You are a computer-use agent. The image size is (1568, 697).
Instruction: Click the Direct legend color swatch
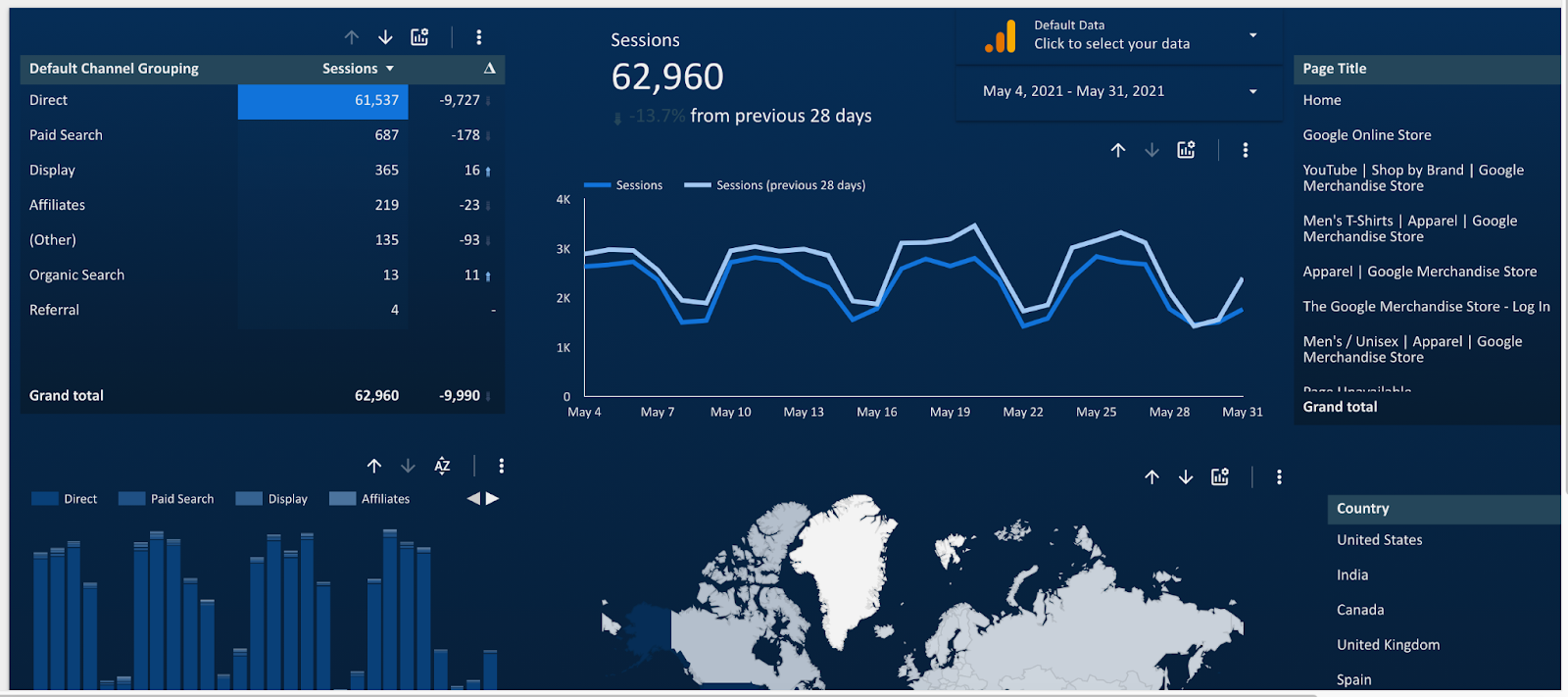tap(45, 499)
